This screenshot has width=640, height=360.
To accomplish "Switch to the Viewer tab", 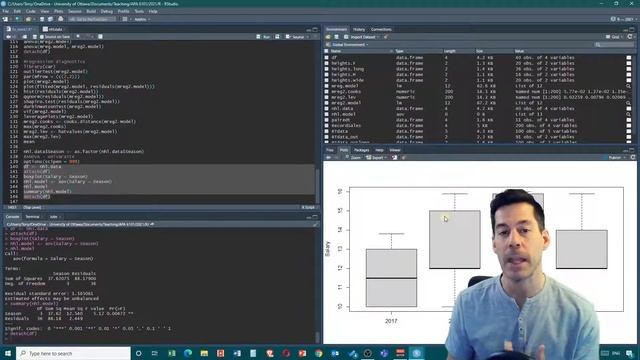I will [x=395, y=150].
